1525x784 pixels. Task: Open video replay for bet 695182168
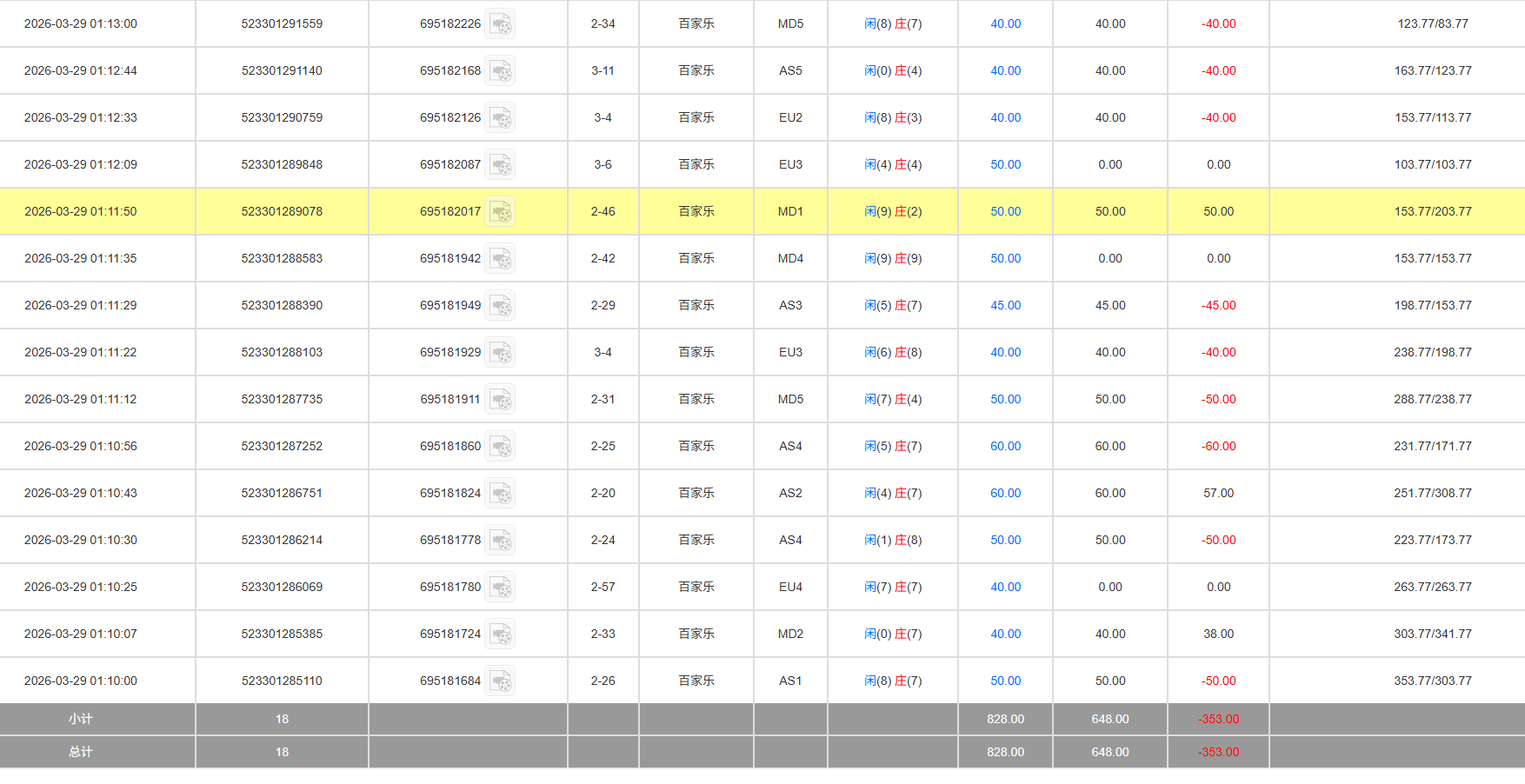coord(500,70)
